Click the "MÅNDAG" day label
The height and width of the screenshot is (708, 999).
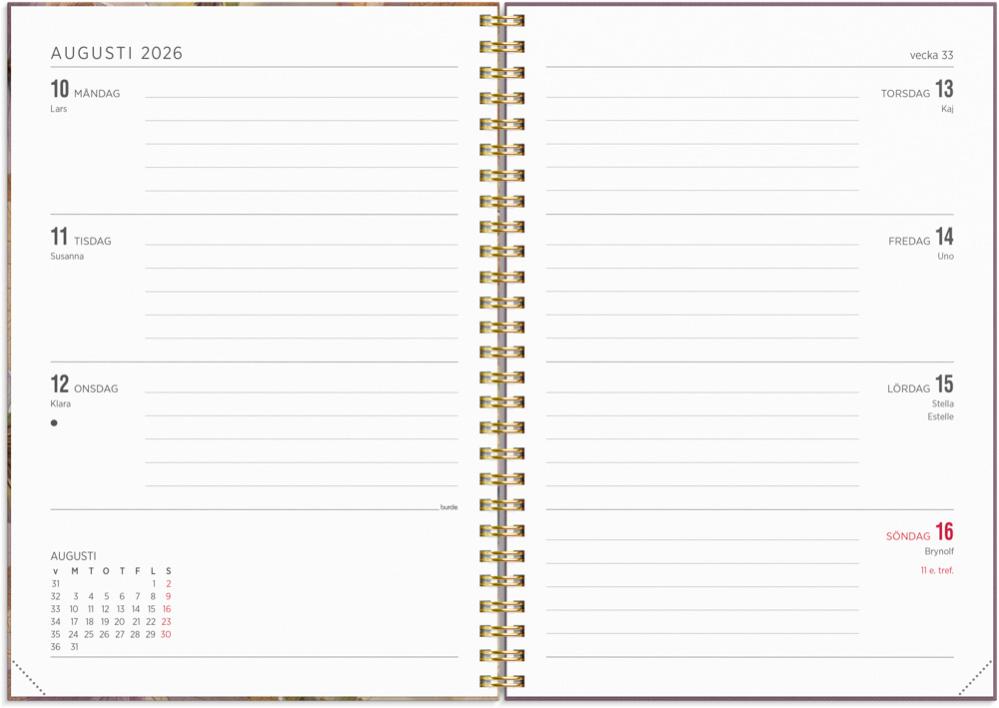(x=97, y=93)
